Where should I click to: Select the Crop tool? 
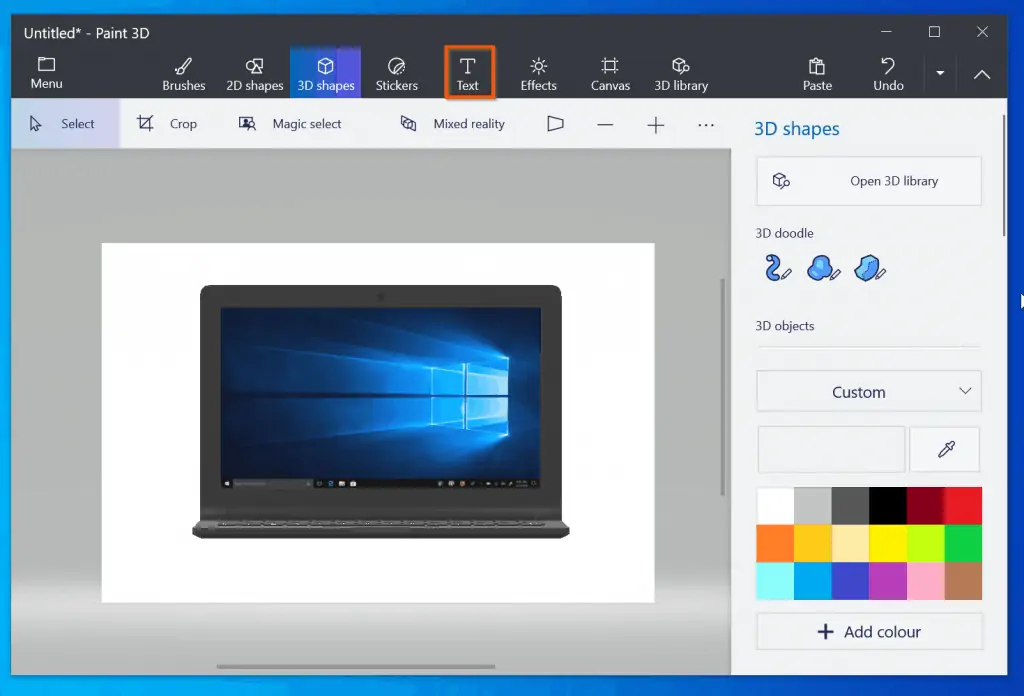coord(170,123)
